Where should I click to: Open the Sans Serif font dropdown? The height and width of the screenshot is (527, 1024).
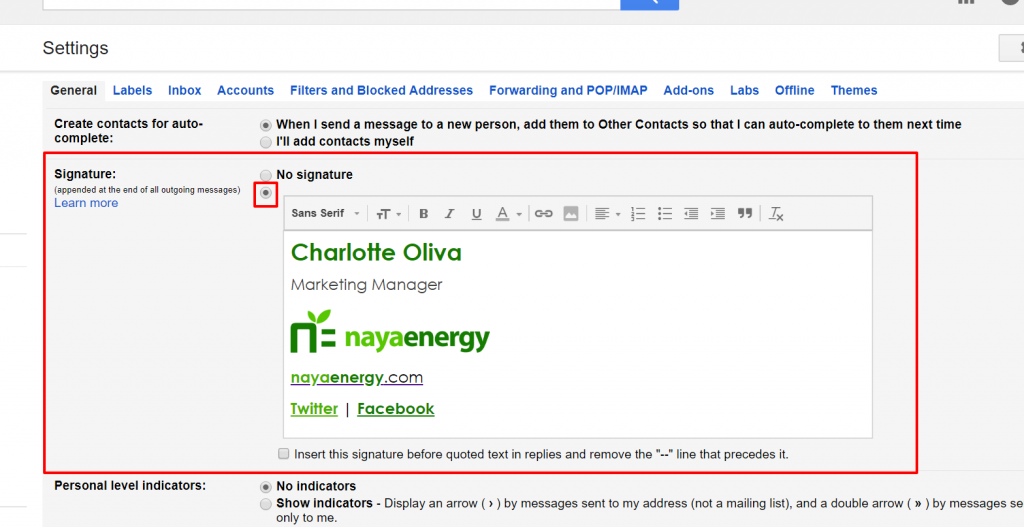[325, 214]
